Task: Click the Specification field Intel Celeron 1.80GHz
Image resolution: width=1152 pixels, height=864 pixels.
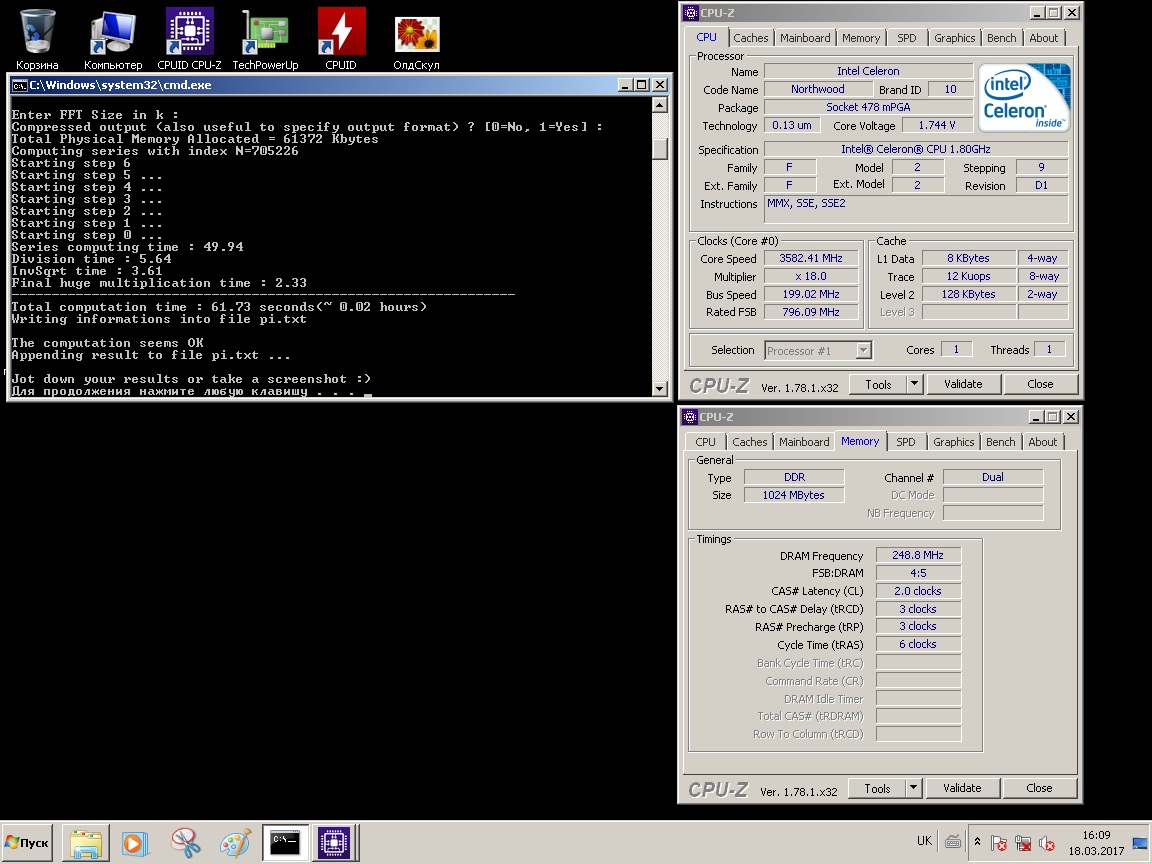Action: tap(916, 149)
